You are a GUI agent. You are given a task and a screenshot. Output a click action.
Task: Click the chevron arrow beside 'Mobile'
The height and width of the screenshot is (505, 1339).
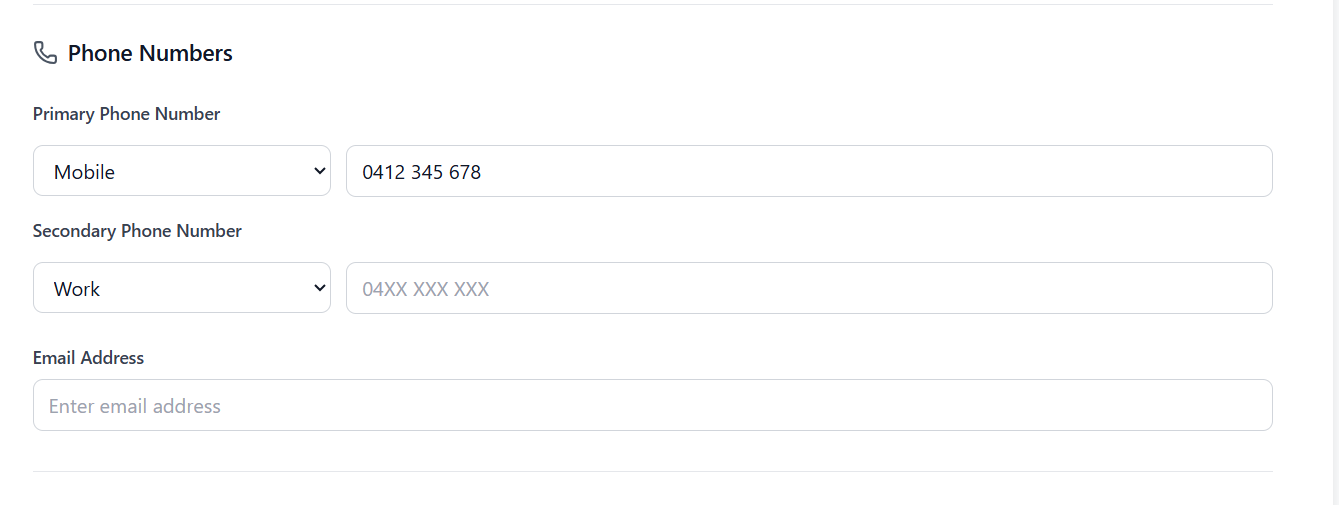tap(320, 171)
